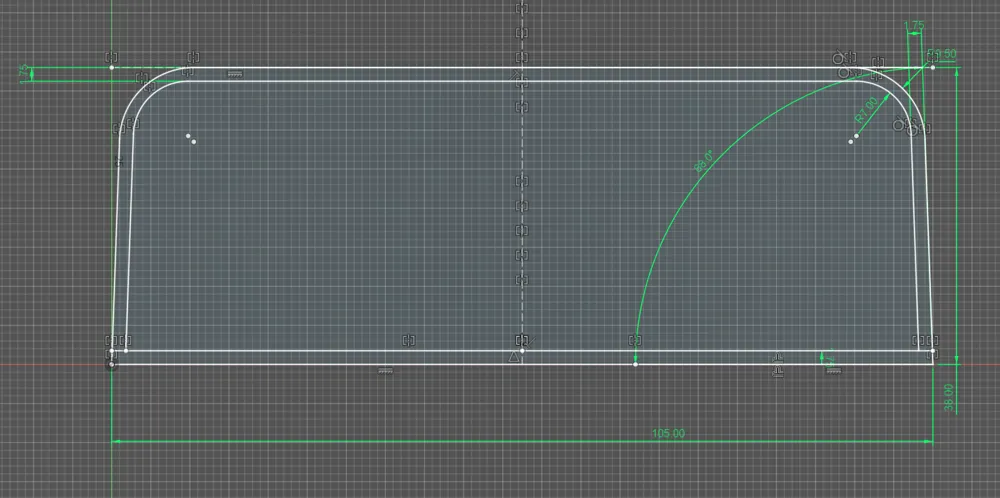Screen dimensions: 1000x498
Task: Click the midpoint triangle constraint on bottom centerline
Action: 514,357
